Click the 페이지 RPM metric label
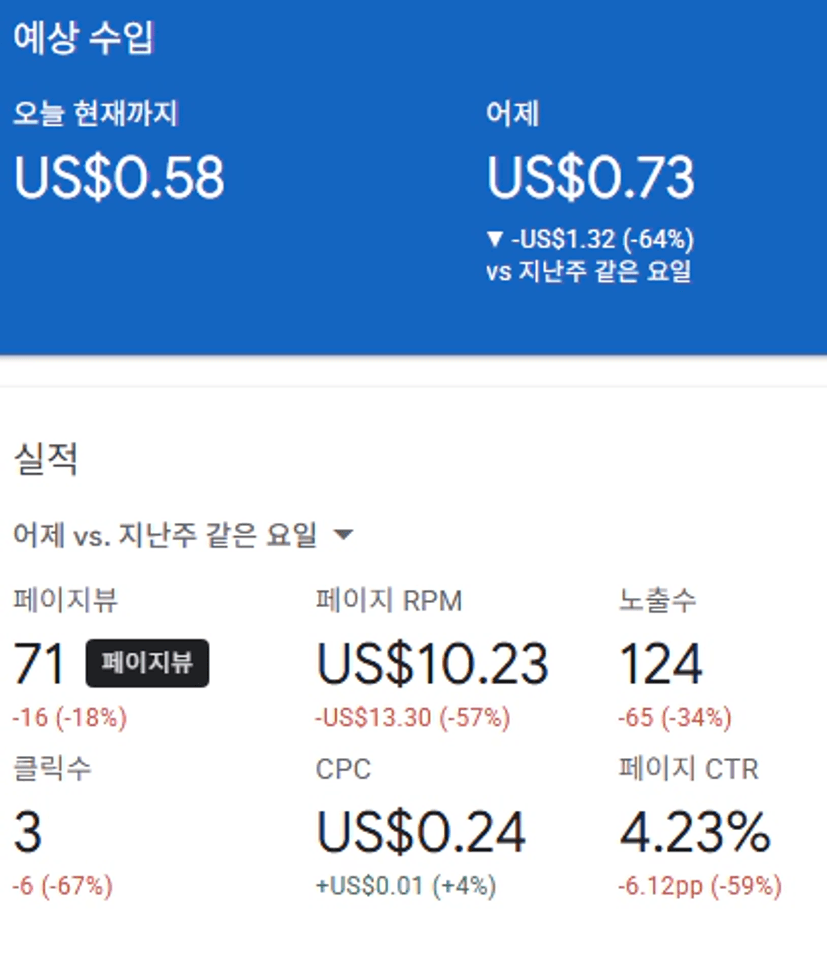 click(389, 601)
